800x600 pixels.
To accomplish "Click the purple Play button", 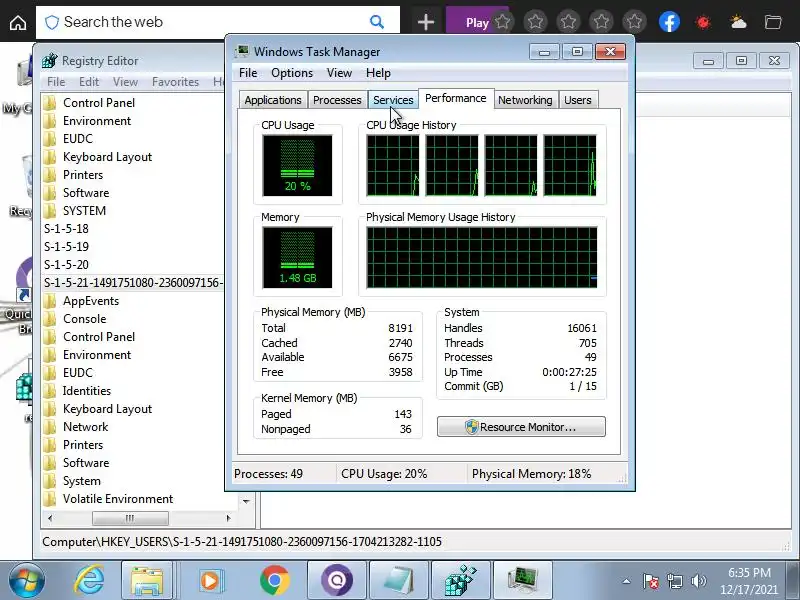I will (477, 22).
